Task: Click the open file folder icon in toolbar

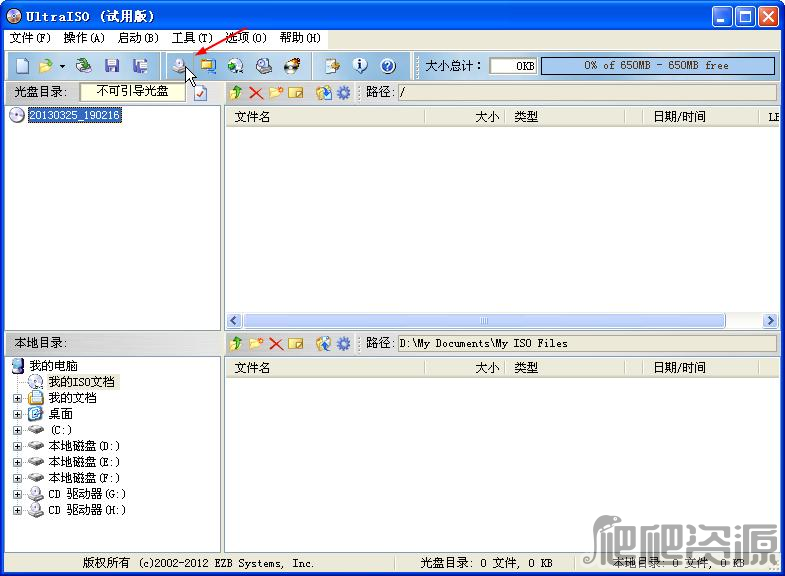Action: (46, 66)
